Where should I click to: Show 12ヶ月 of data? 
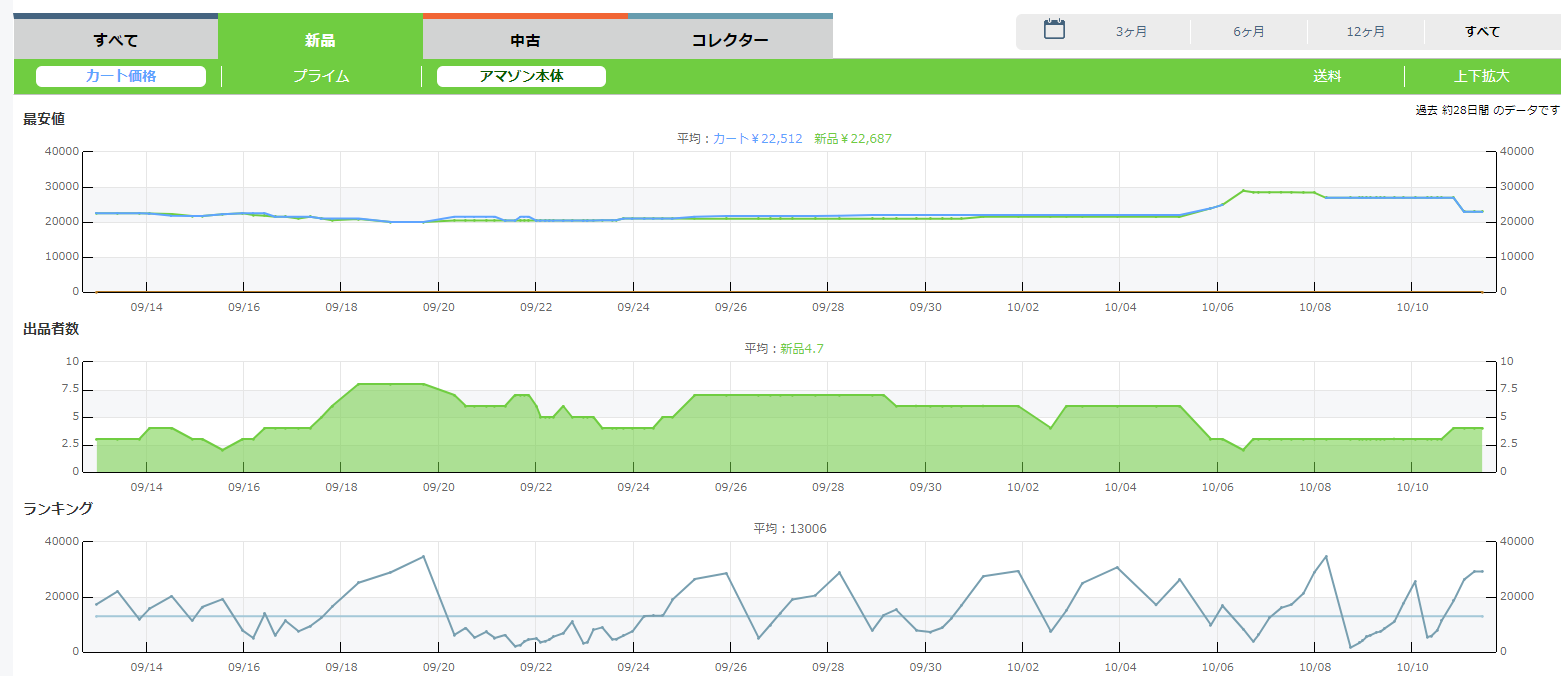point(1366,32)
